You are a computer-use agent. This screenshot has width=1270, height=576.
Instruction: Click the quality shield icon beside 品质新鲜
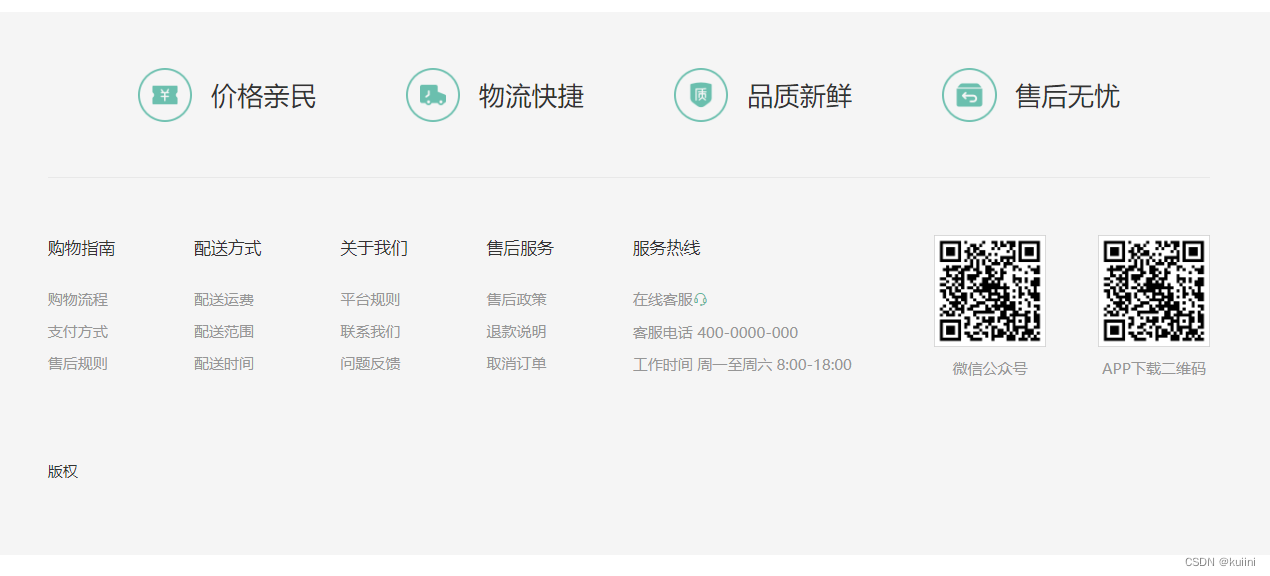(701, 95)
